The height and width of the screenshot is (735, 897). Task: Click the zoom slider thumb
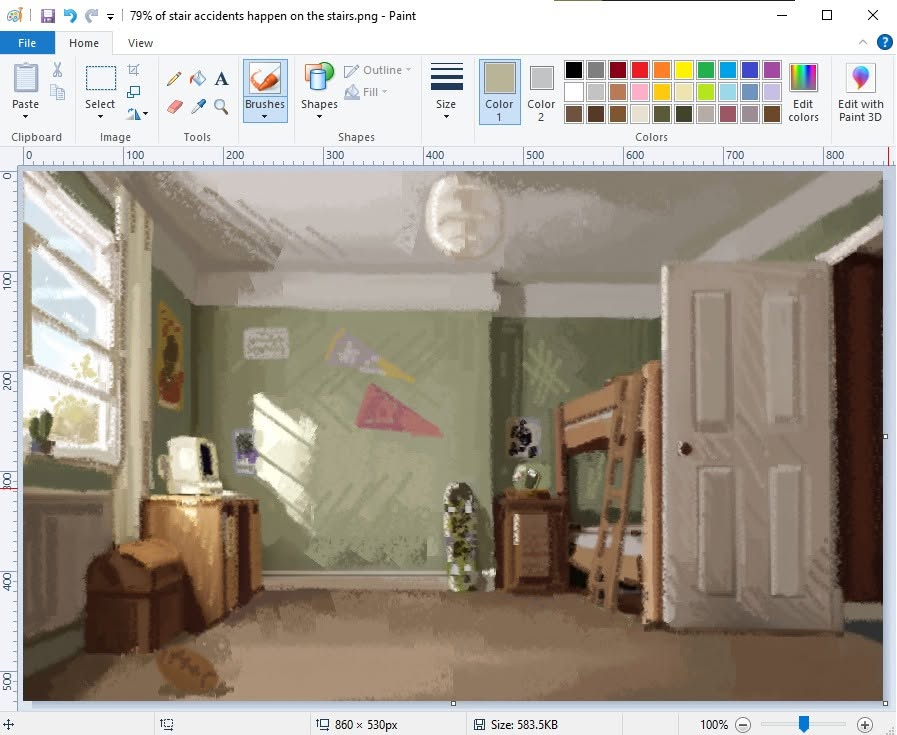(804, 724)
